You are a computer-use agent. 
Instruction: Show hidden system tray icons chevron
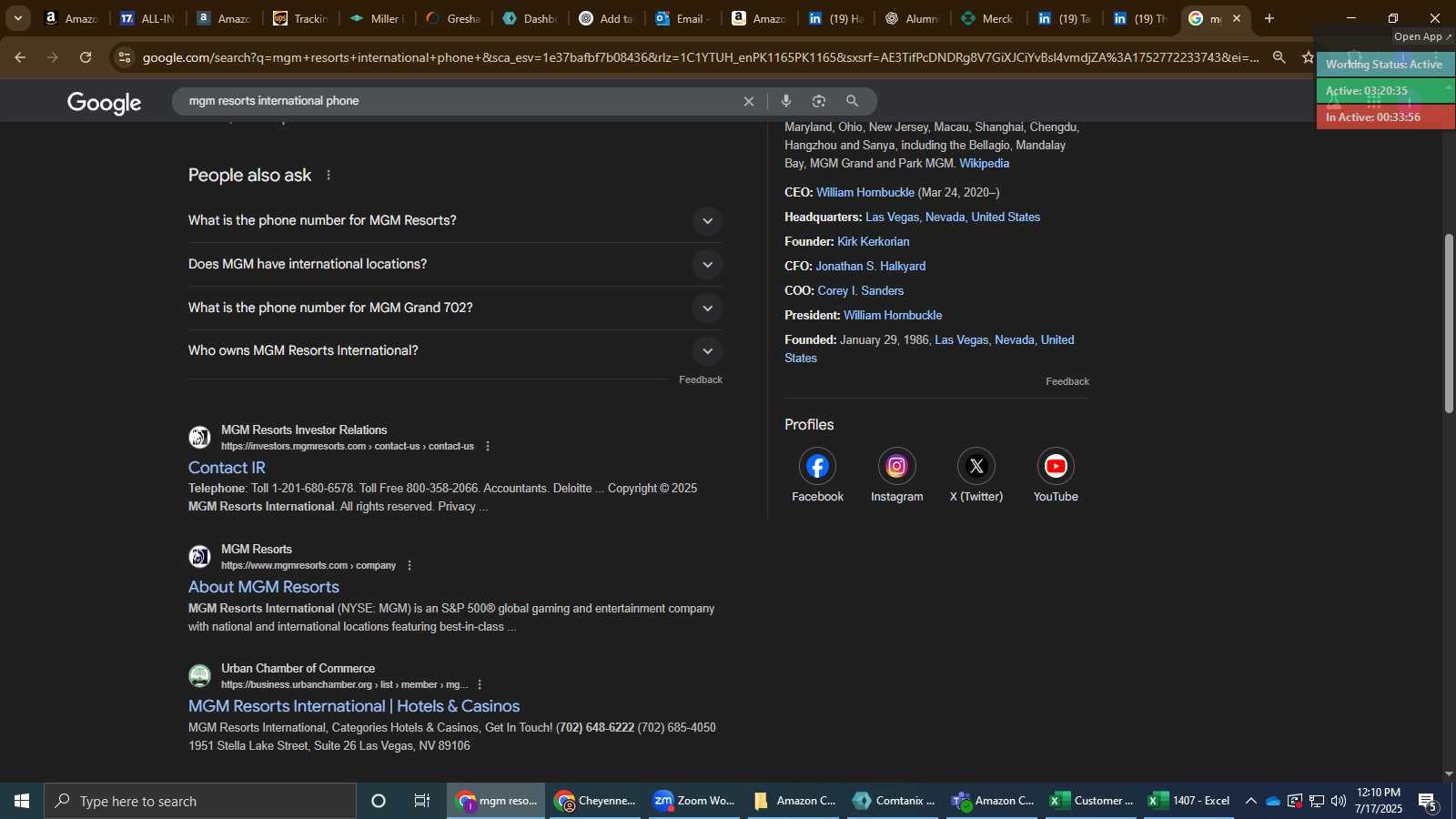(1251, 801)
